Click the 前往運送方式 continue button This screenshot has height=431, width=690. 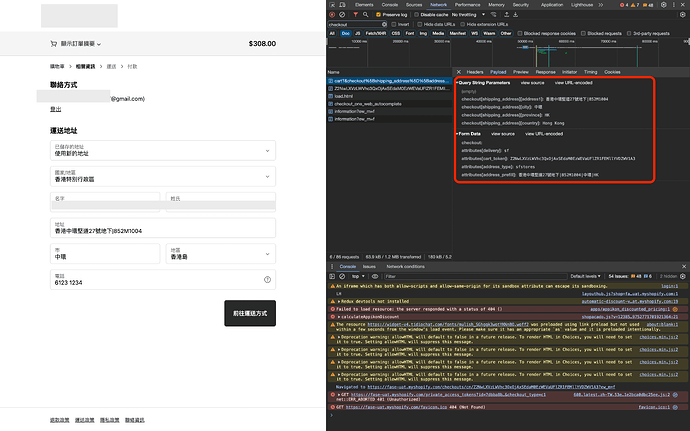[x=249, y=313]
